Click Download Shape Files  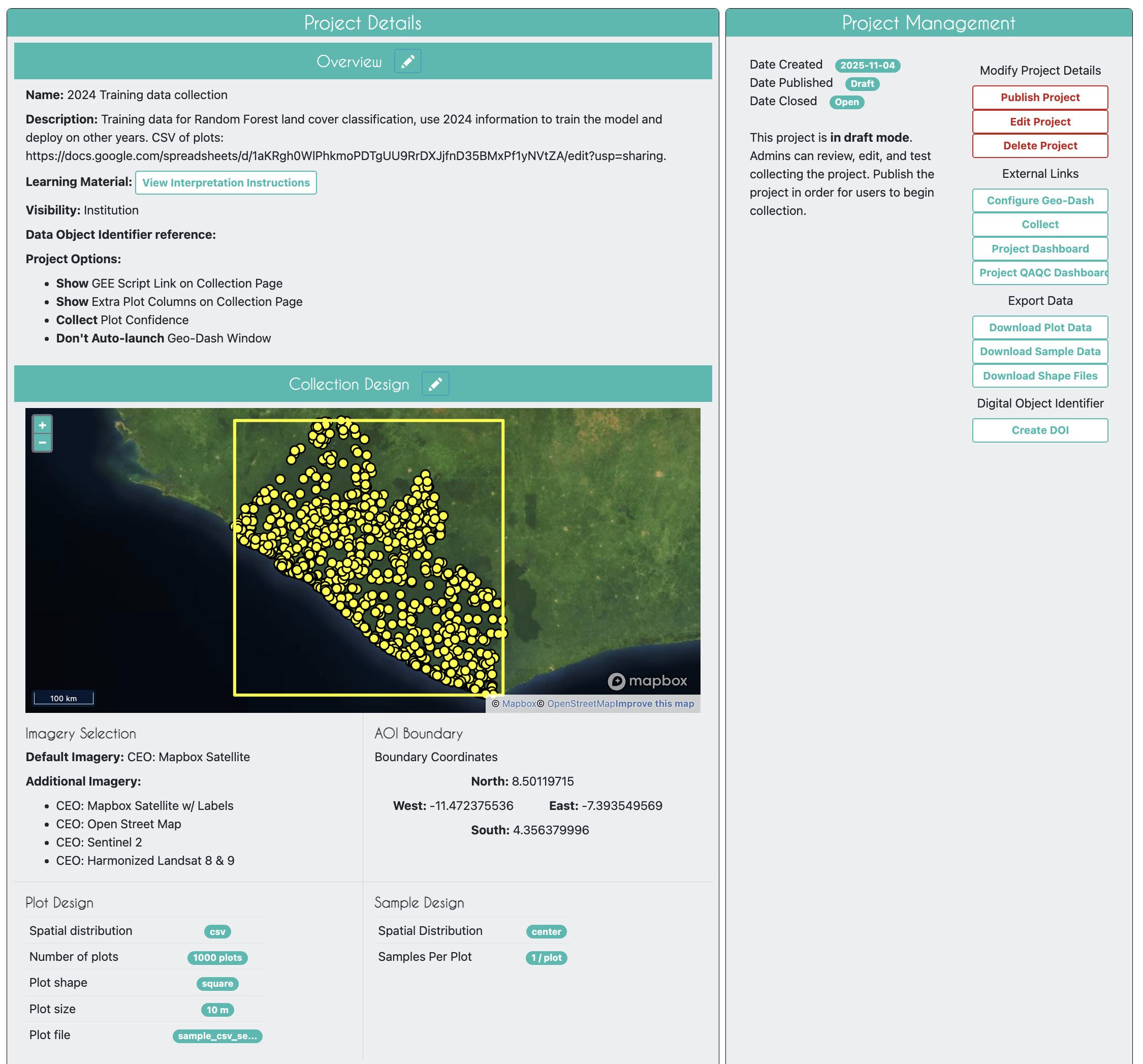(x=1039, y=376)
